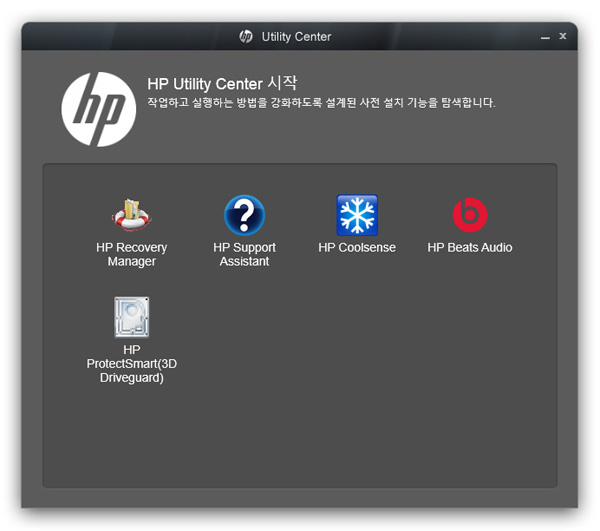Open the HP Recovery Manager lifebuoy icon
Viewport: 600px width, 531px height.
(x=131, y=215)
